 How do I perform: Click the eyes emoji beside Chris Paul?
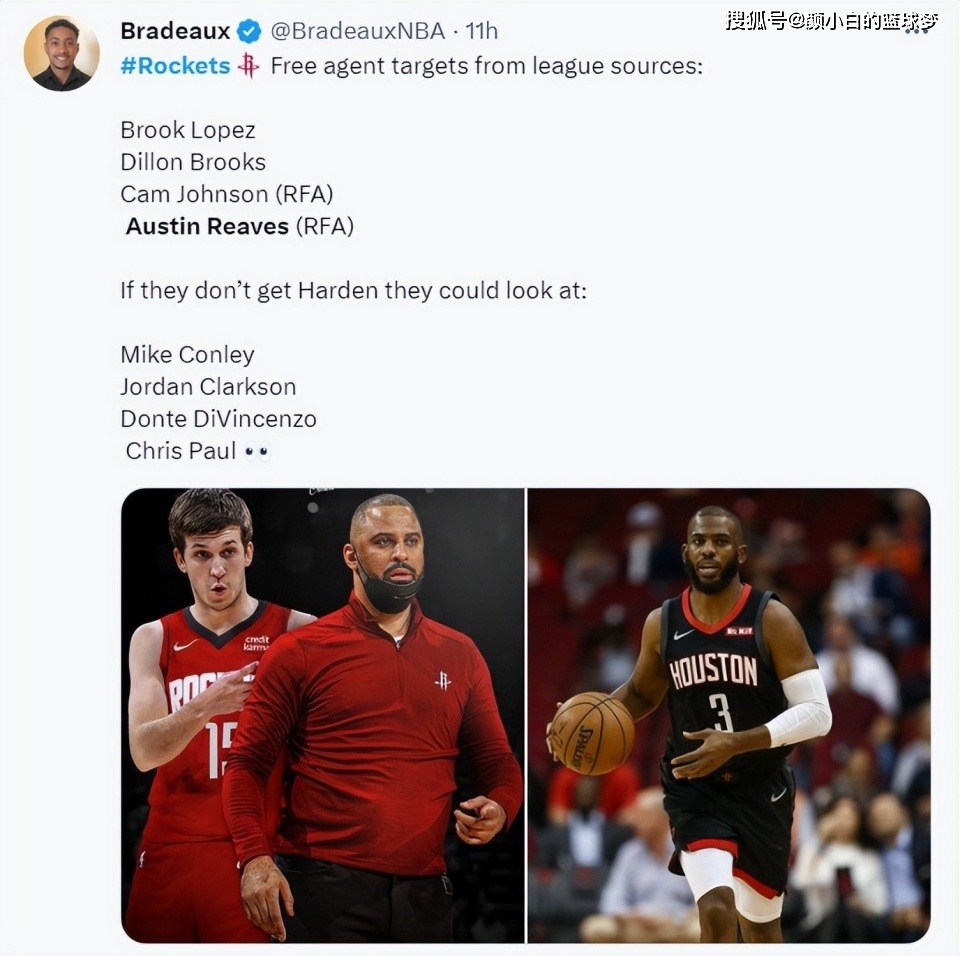(x=257, y=452)
